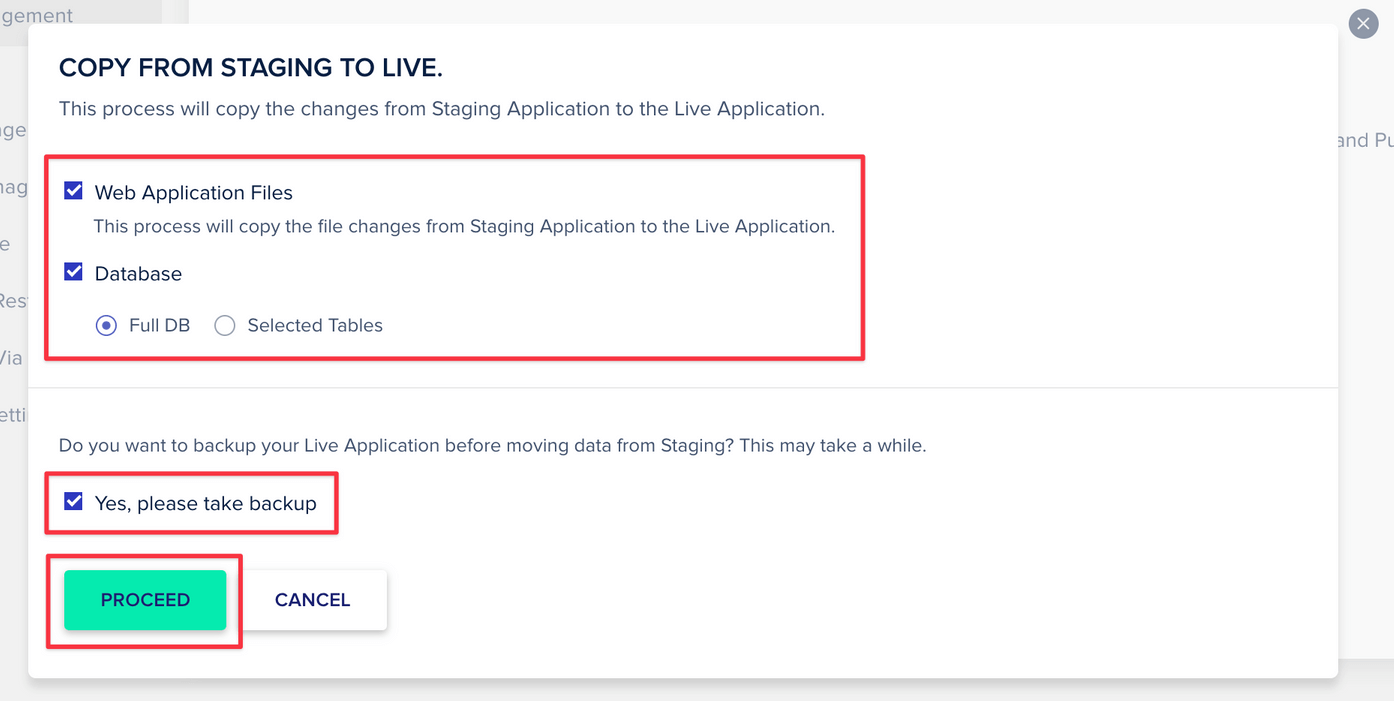The width and height of the screenshot is (1394, 701).
Task: Click the 'COPY FROM STAGING TO LIVE.' heading
Action: (251, 68)
